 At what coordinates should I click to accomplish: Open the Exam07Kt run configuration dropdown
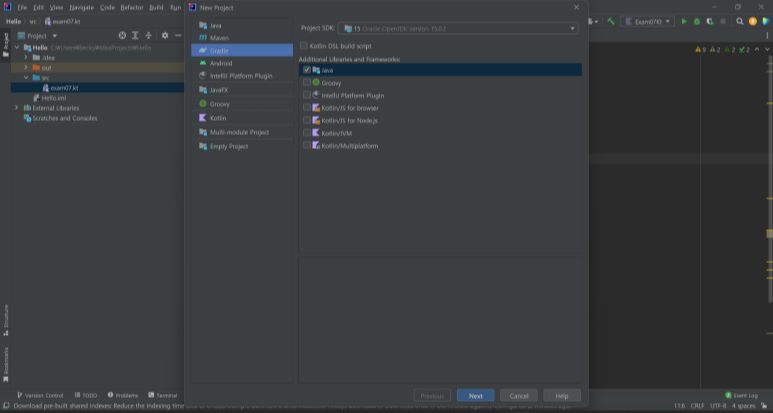648,21
